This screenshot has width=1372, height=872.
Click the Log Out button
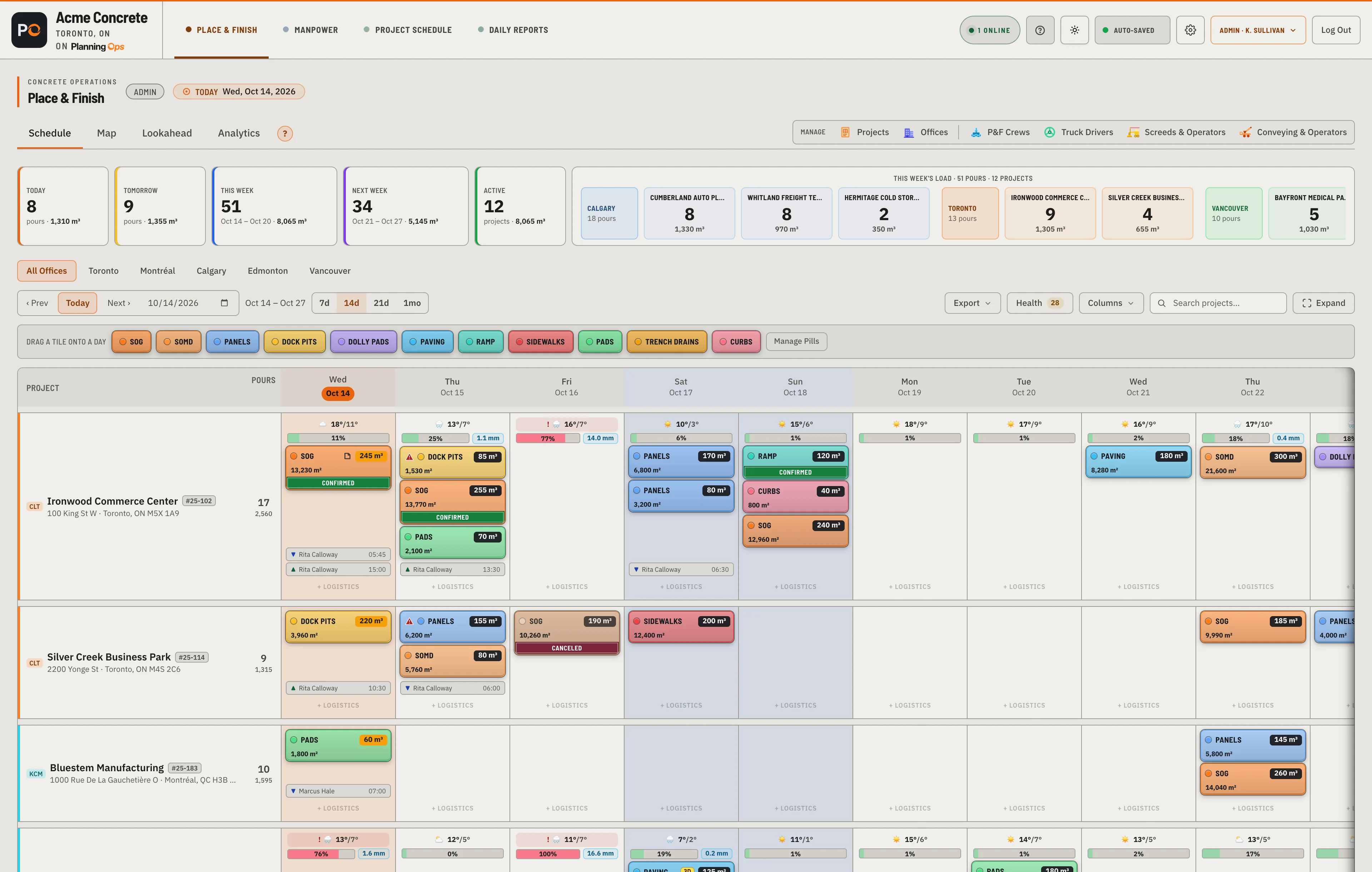tap(1336, 30)
